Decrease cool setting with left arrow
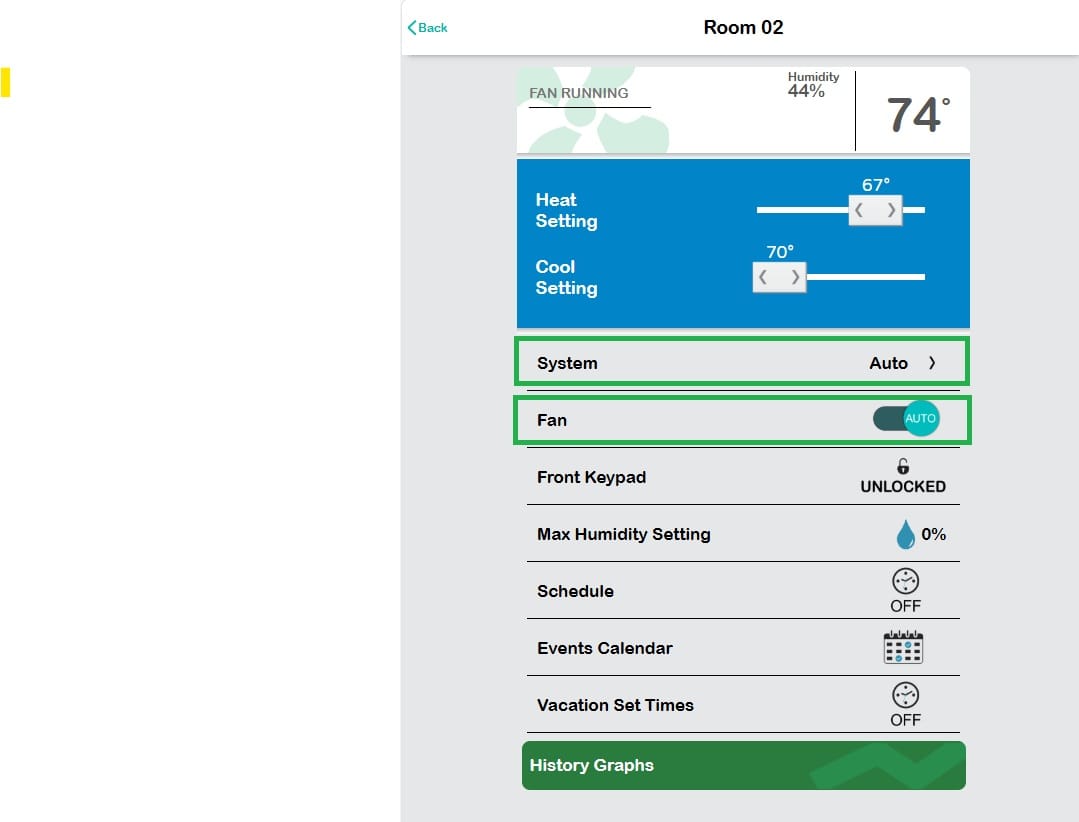 coord(763,277)
